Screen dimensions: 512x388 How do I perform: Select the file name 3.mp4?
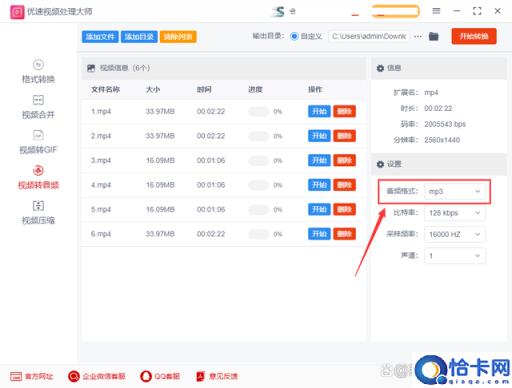[101, 160]
